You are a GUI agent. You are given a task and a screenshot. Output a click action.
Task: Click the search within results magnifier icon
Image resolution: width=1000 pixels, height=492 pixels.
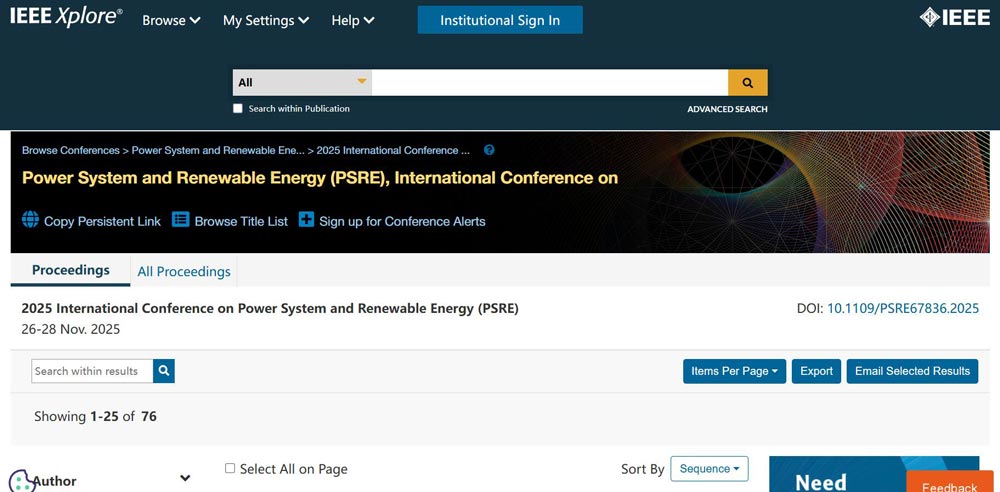point(164,371)
